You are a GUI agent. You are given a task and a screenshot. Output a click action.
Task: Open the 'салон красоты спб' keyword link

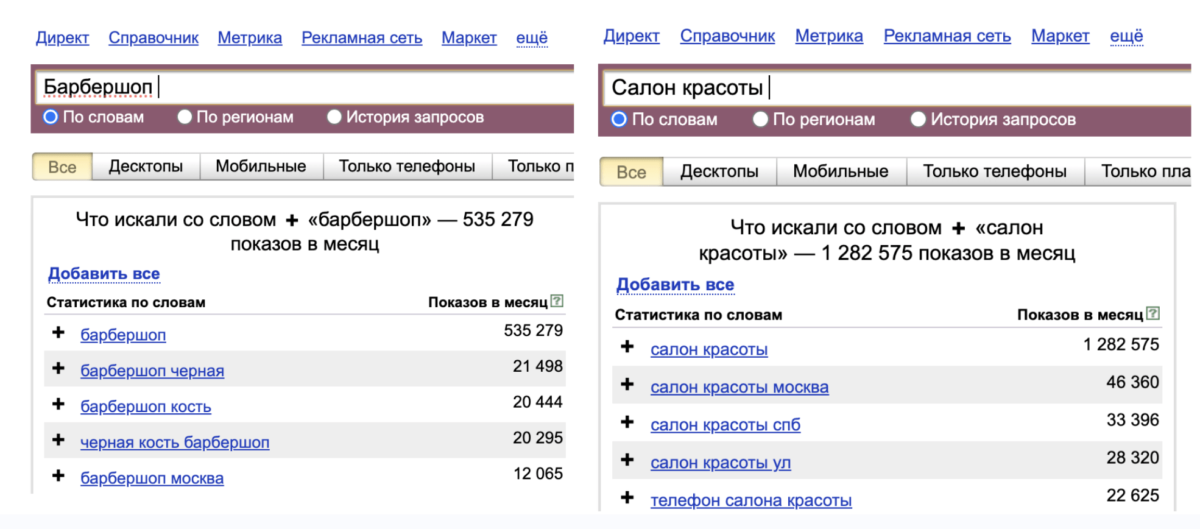point(725,425)
